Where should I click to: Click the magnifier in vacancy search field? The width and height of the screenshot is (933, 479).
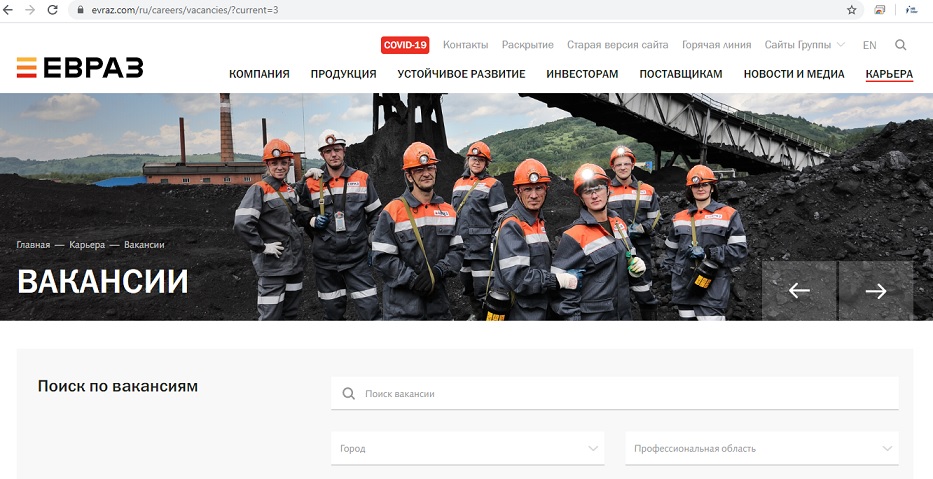tap(348, 394)
